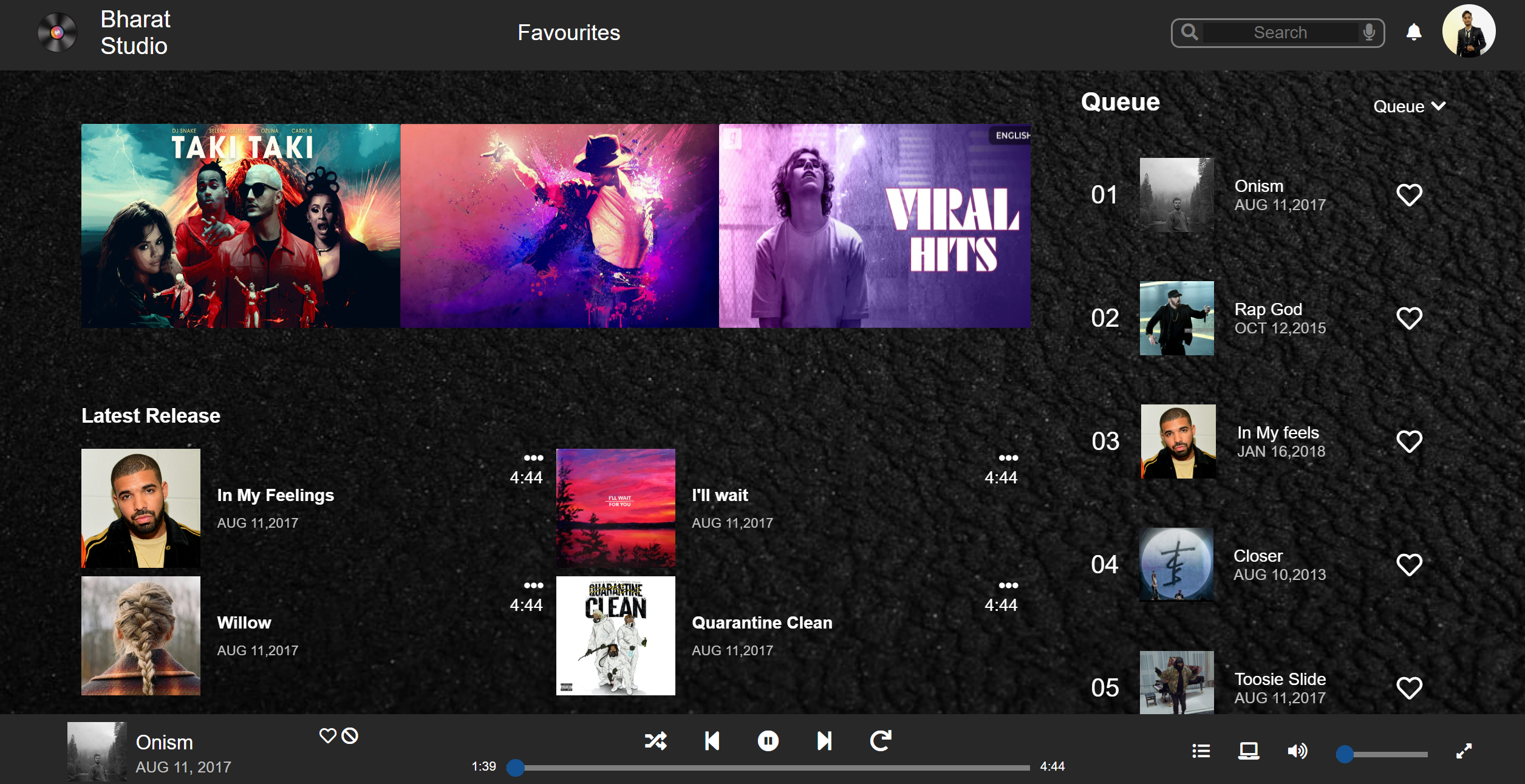The width and height of the screenshot is (1525, 784).
Task: Skip to the previous track
Action: 712,740
